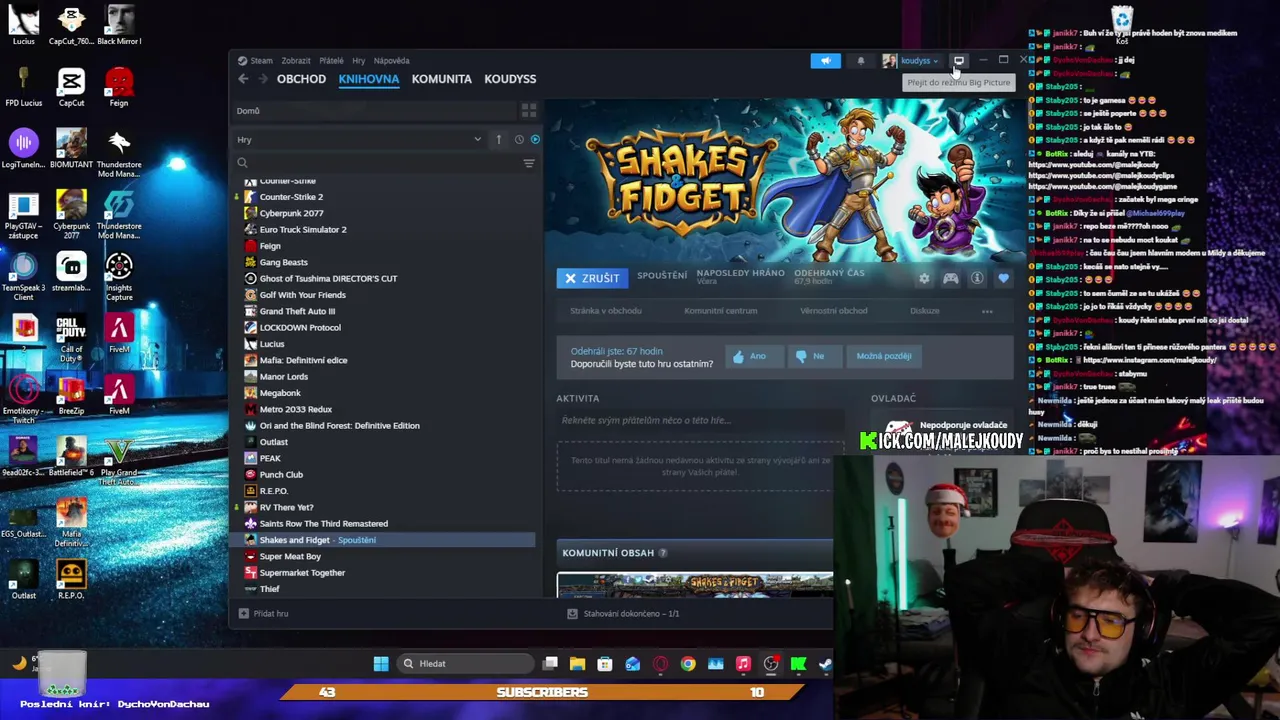Open Opera browser from the taskbar
The height and width of the screenshot is (720, 1280).
tap(660, 663)
